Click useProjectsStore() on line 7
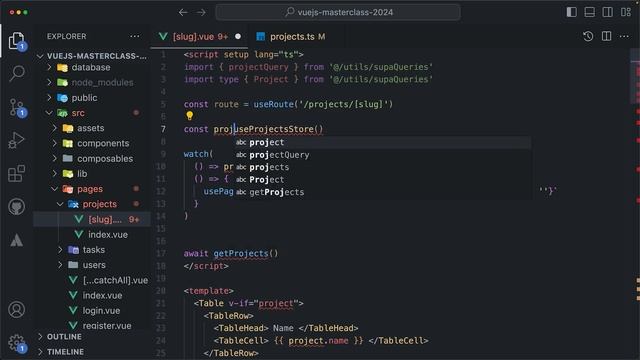 [279, 129]
